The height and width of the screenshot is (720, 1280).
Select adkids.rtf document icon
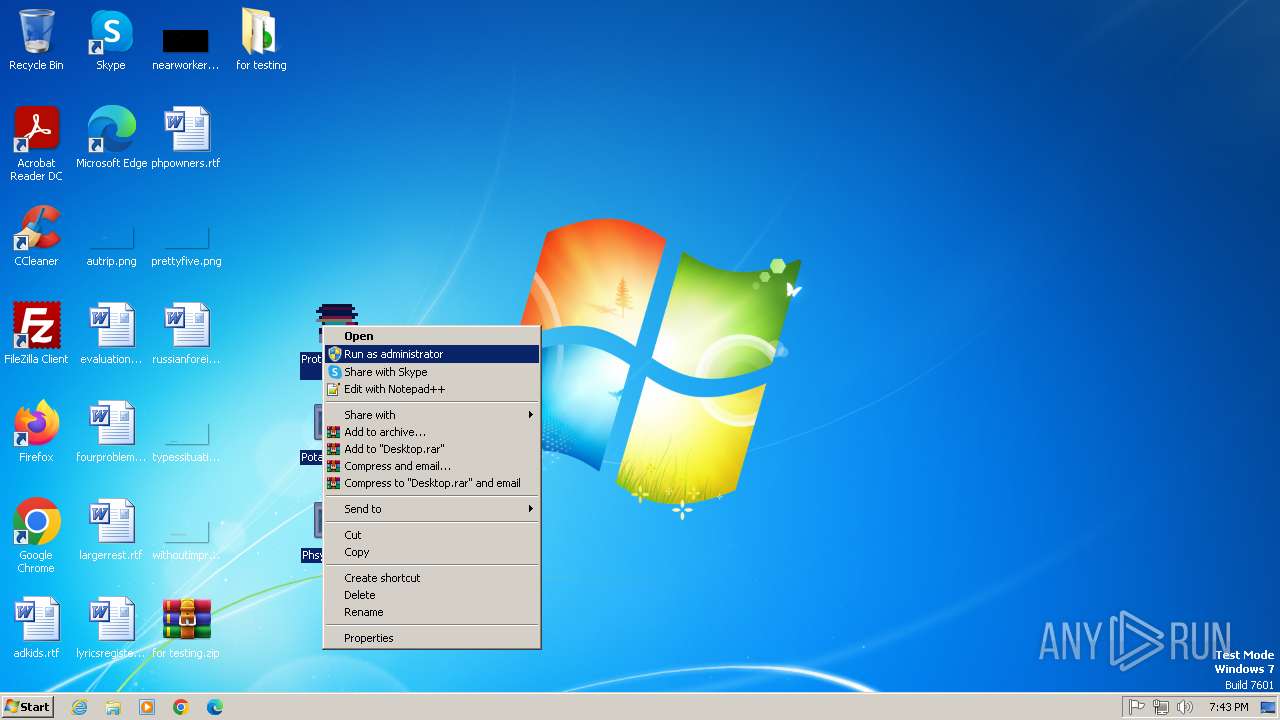tap(36, 628)
